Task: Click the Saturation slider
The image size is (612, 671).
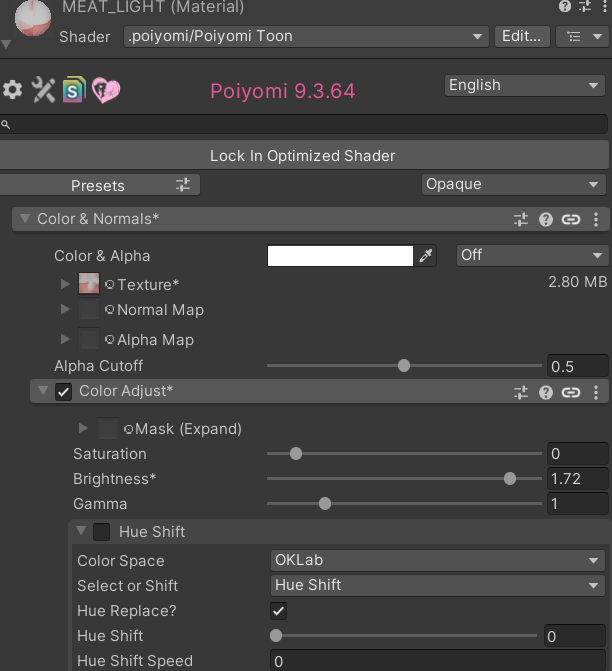Action: pyautogui.click(x=404, y=454)
